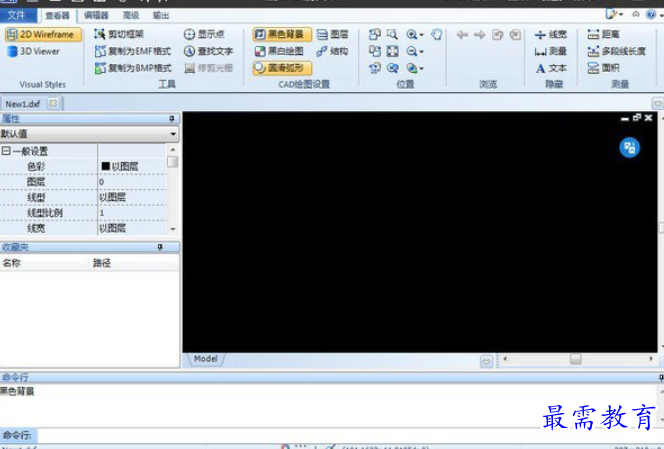The image size is (664, 449).
Task: Pin the 收藏夹 favorites panel
Action: (160, 247)
